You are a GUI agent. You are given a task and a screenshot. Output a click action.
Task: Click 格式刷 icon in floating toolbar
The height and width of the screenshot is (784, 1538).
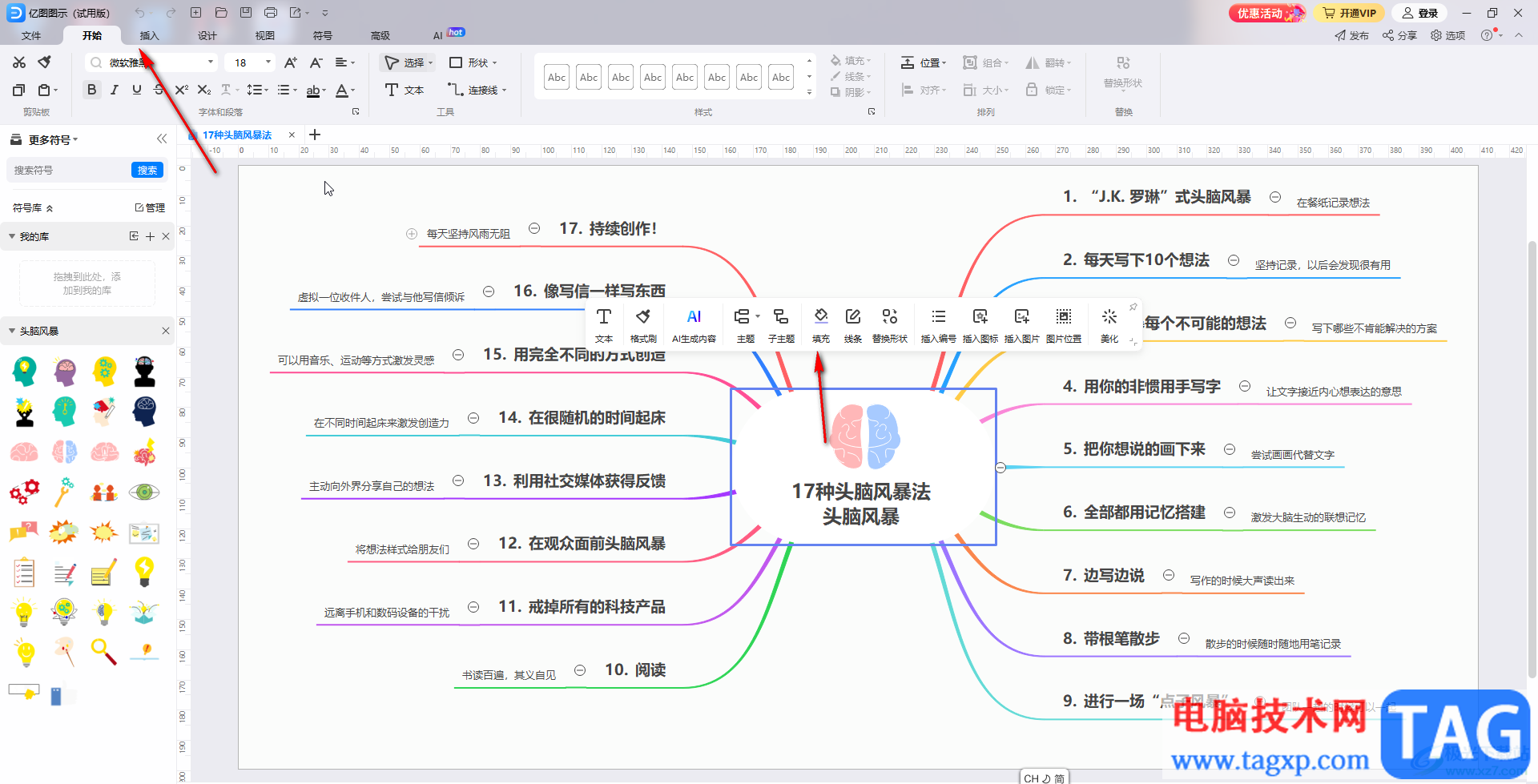[x=643, y=324]
